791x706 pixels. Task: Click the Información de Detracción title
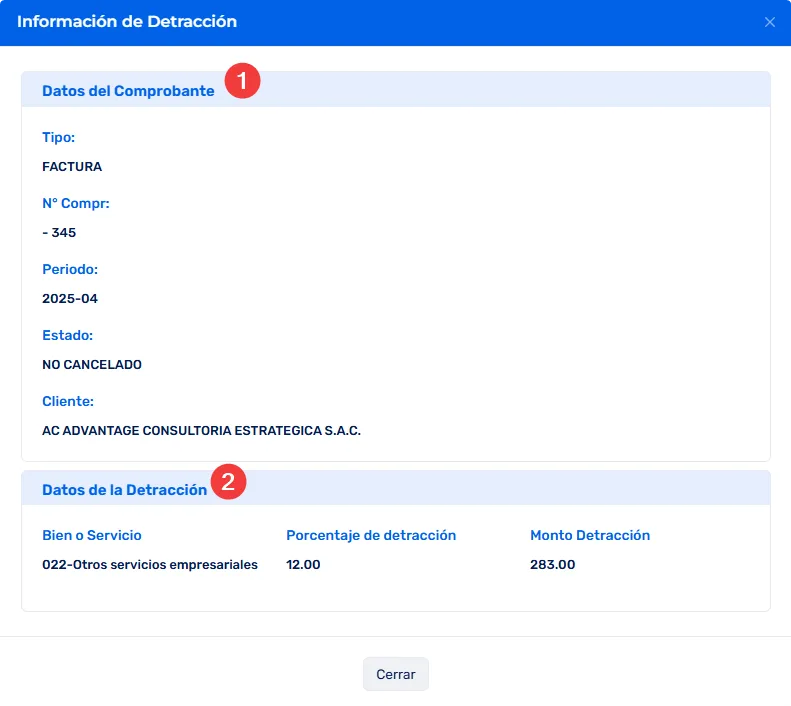[127, 21]
